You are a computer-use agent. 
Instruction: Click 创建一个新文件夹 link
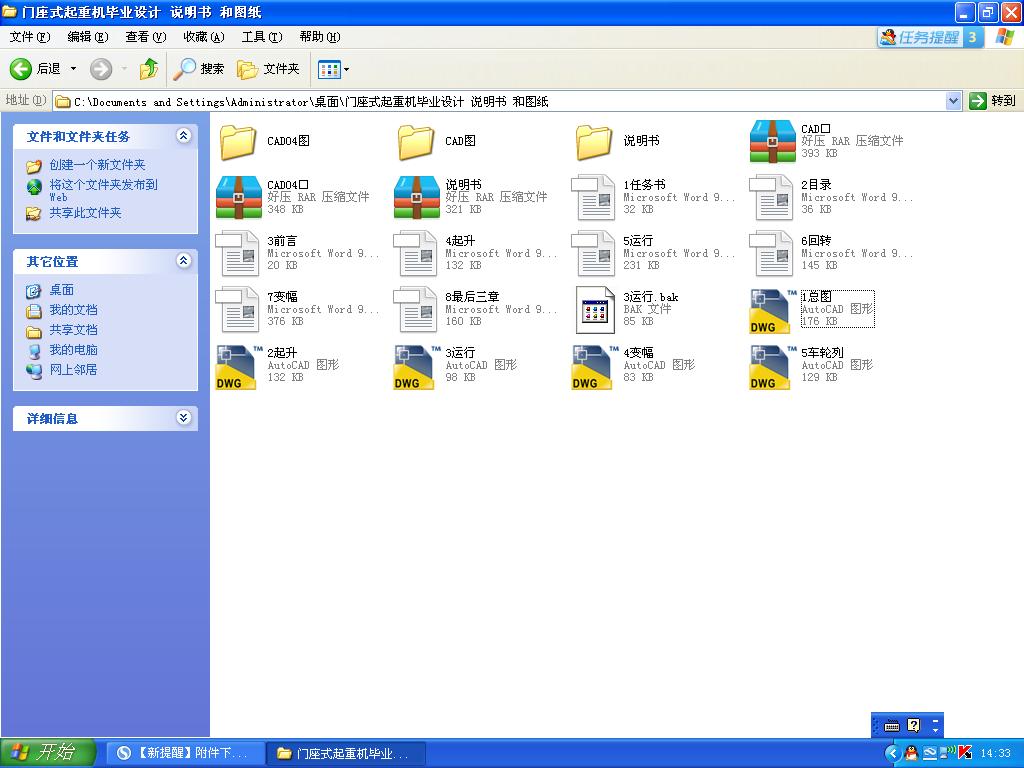[x=97, y=165]
